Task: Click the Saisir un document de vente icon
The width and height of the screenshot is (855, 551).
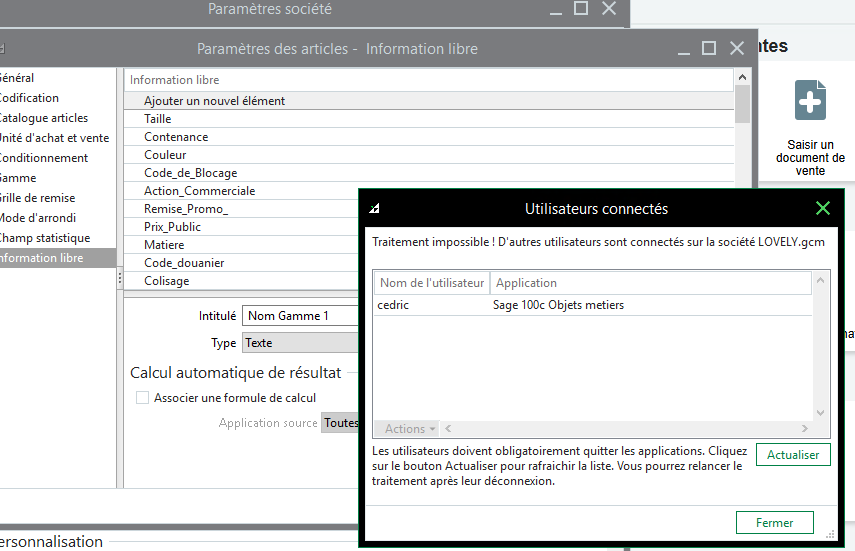Action: pyautogui.click(x=810, y=100)
